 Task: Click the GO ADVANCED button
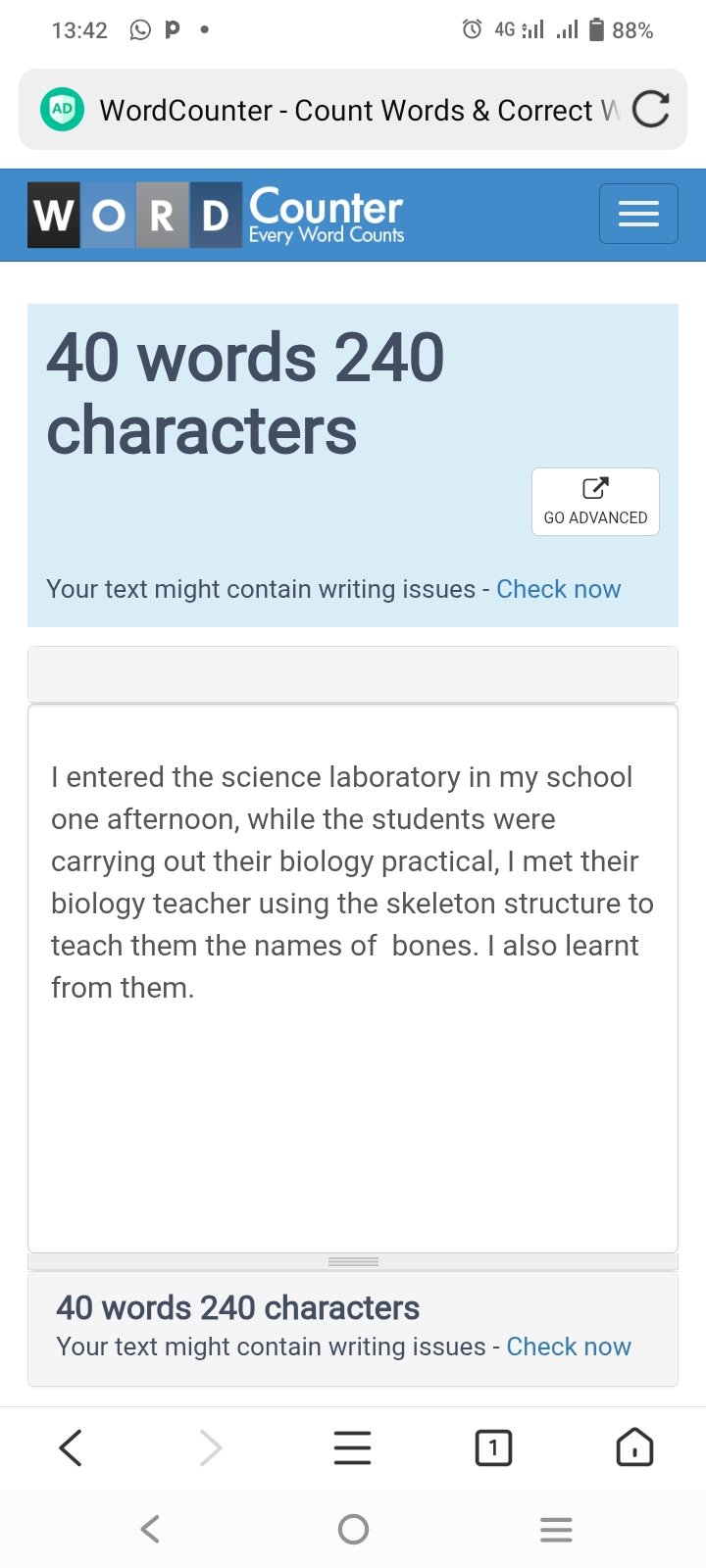click(595, 502)
